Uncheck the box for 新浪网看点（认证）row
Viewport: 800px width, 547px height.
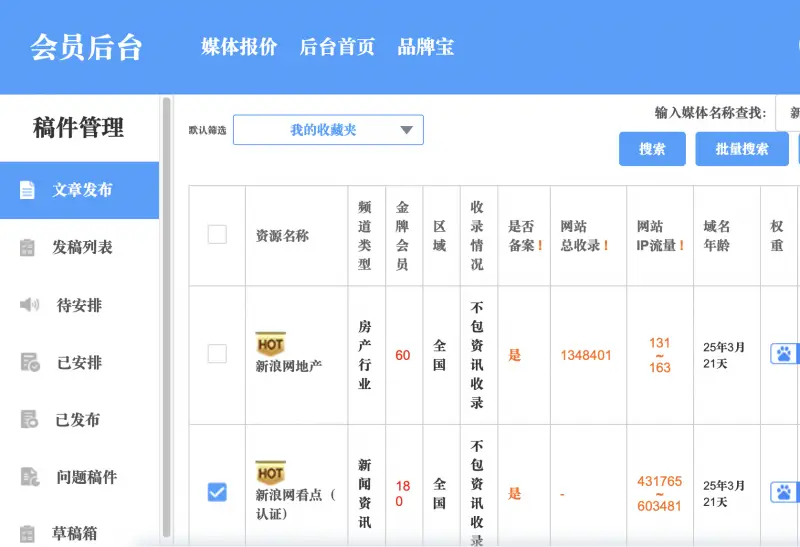pyautogui.click(x=217, y=492)
